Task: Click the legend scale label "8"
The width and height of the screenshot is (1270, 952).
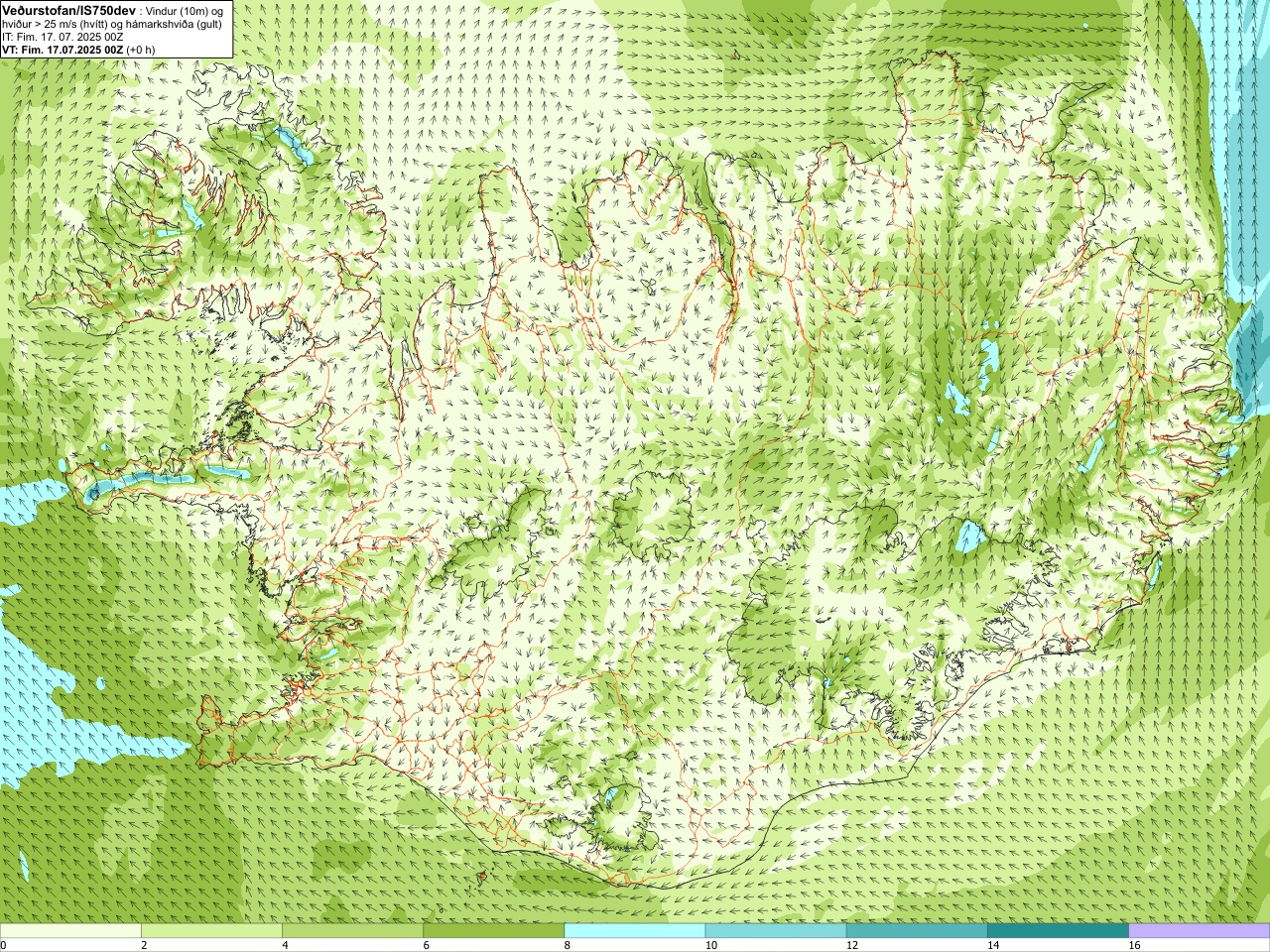Action: (568, 945)
